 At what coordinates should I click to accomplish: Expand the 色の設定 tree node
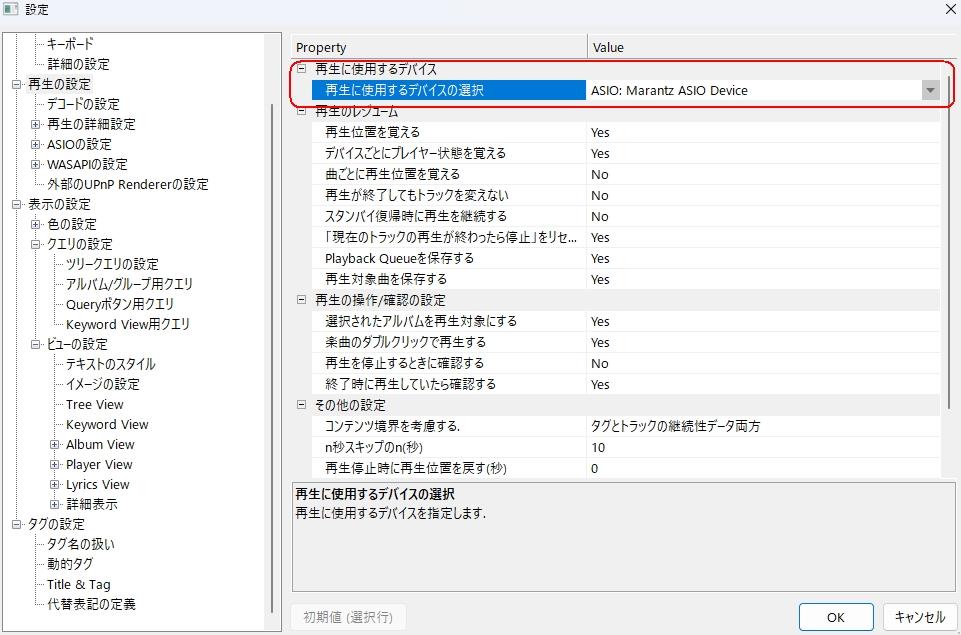36,224
